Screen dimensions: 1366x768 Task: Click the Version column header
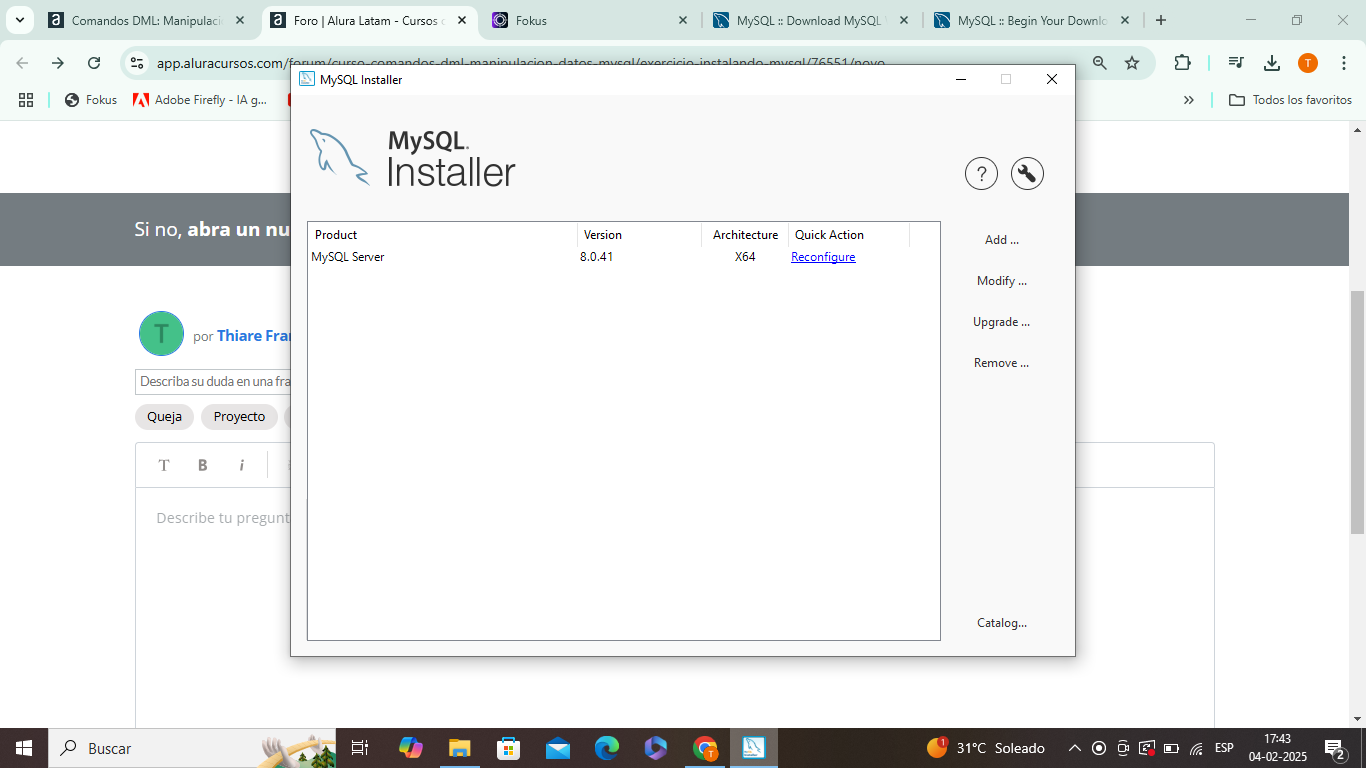(x=639, y=235)
